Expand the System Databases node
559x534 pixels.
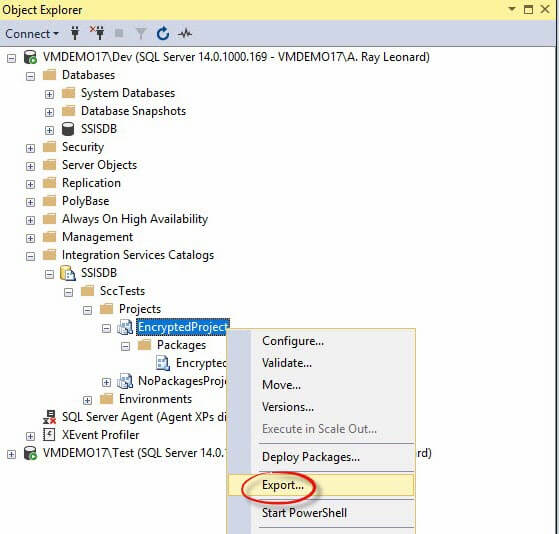50,94
